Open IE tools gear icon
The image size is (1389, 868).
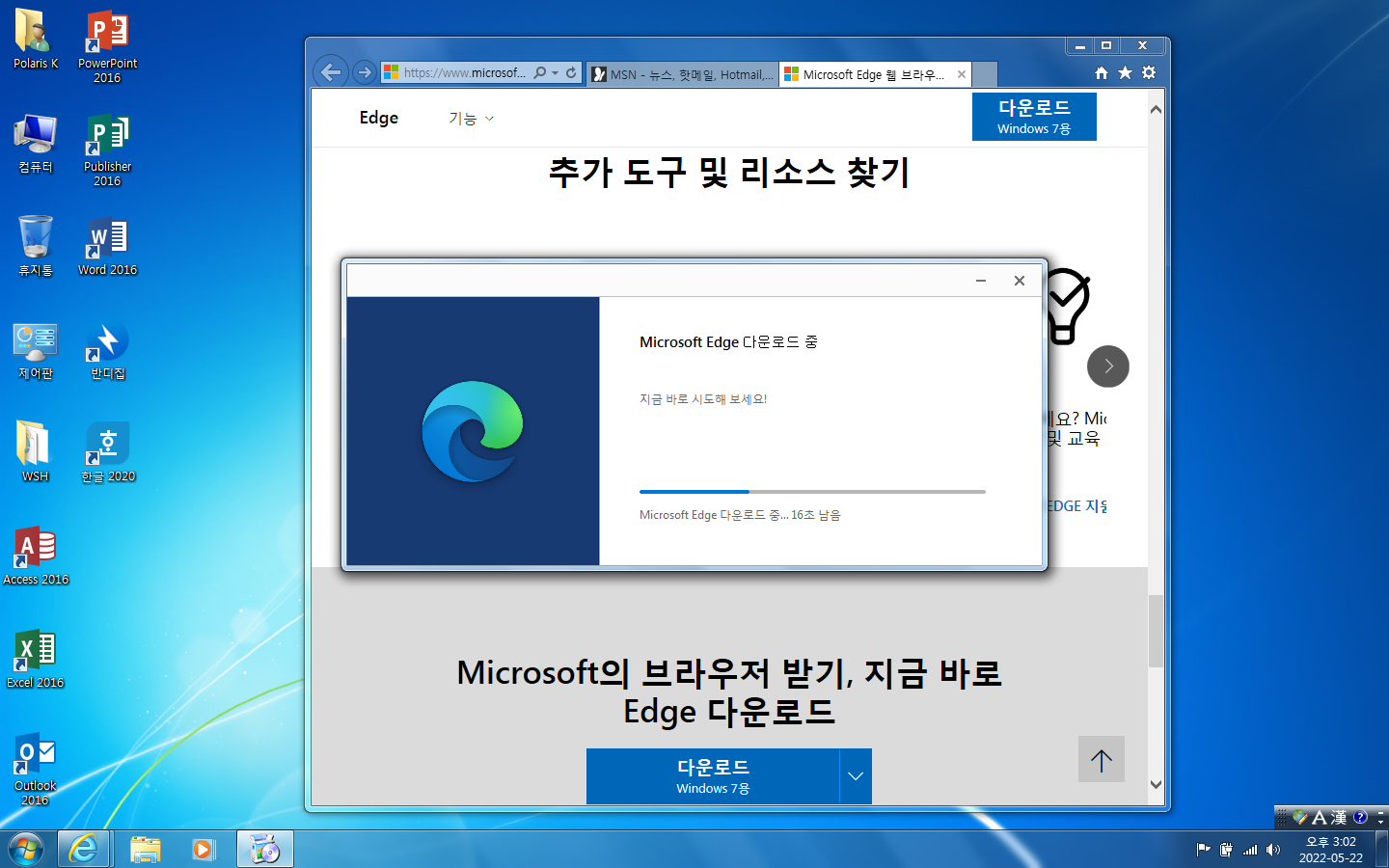coord(1149,73)
